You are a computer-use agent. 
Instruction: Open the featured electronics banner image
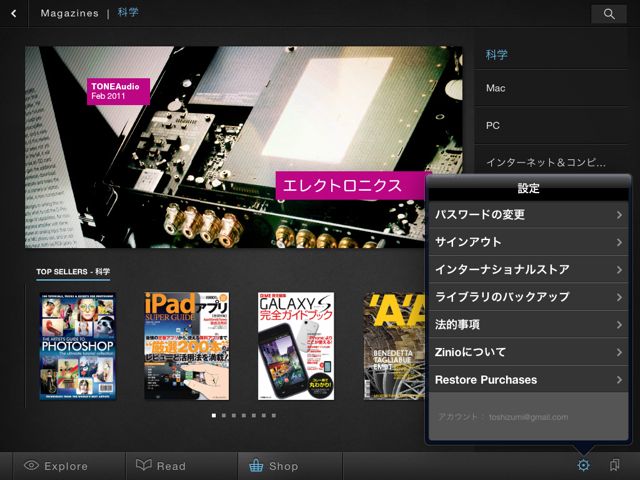point(244,147)
